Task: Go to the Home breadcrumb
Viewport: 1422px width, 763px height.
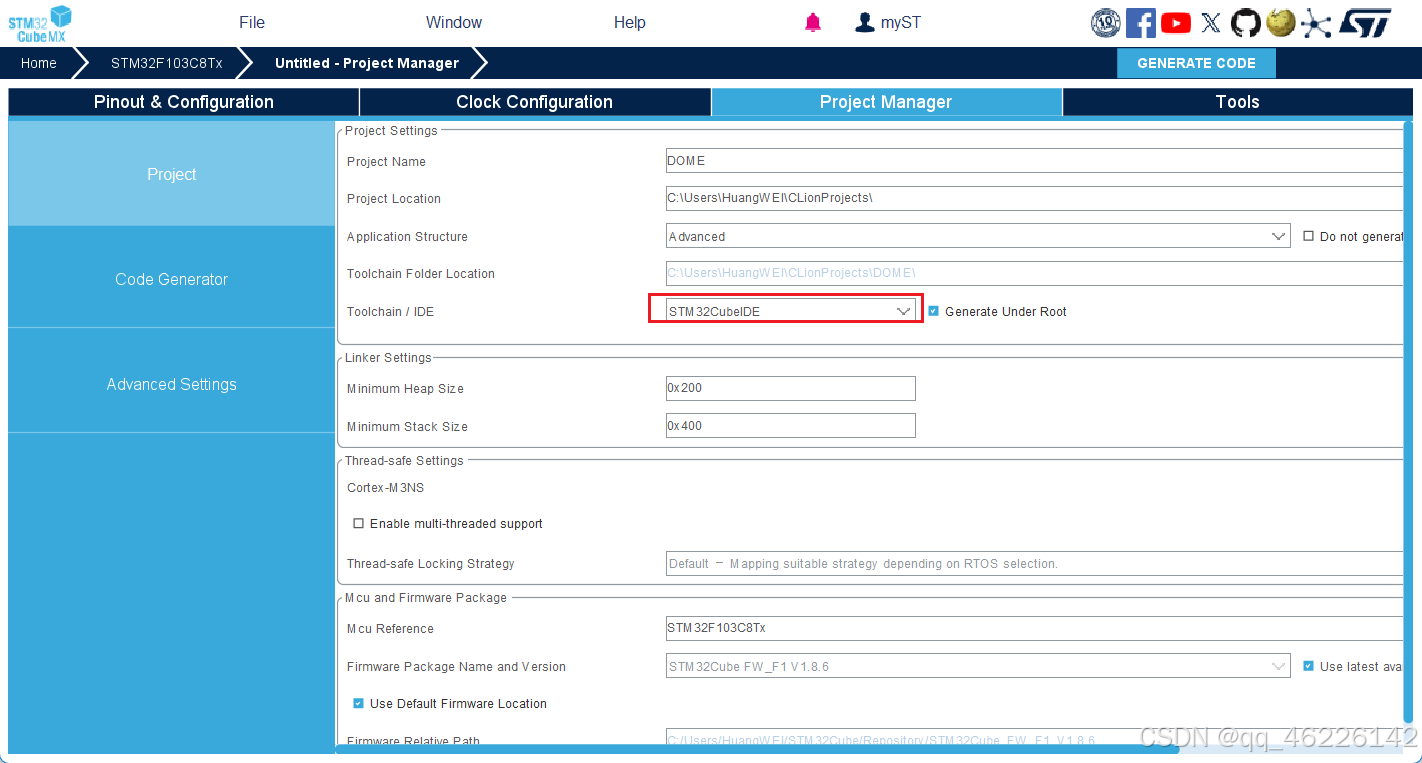Action: (39, 63)
